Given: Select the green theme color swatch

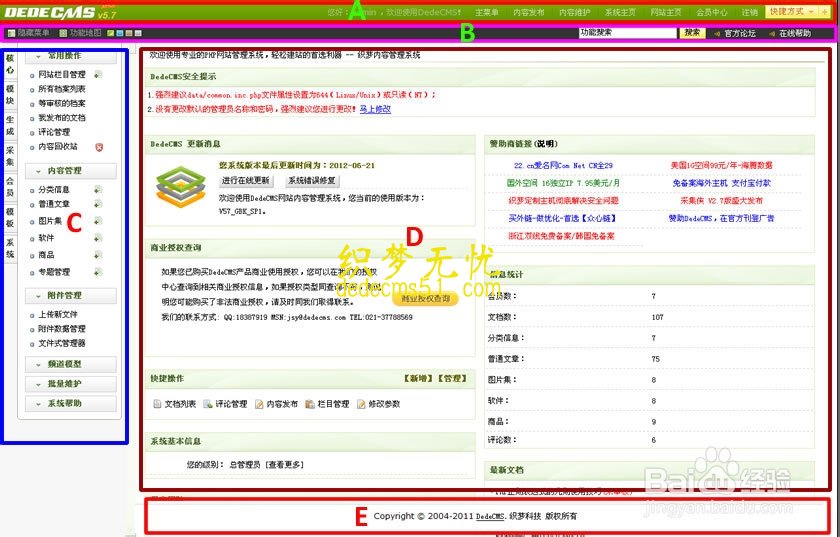Looking at the screenshot, I should coord(111,33).
